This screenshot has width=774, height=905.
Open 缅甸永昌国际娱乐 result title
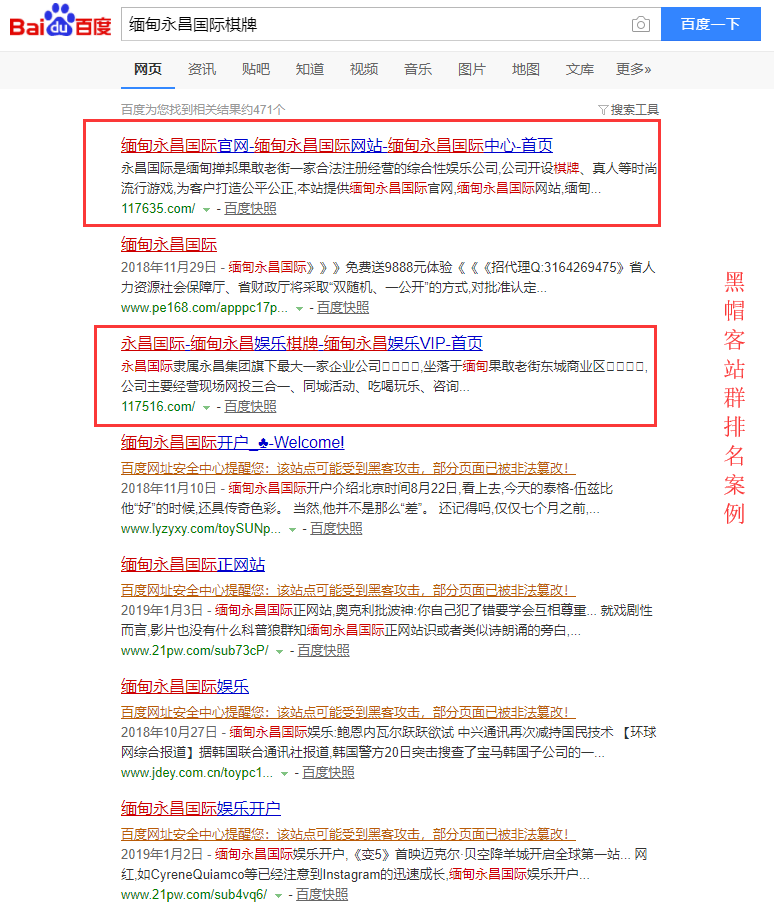(185, 686)
